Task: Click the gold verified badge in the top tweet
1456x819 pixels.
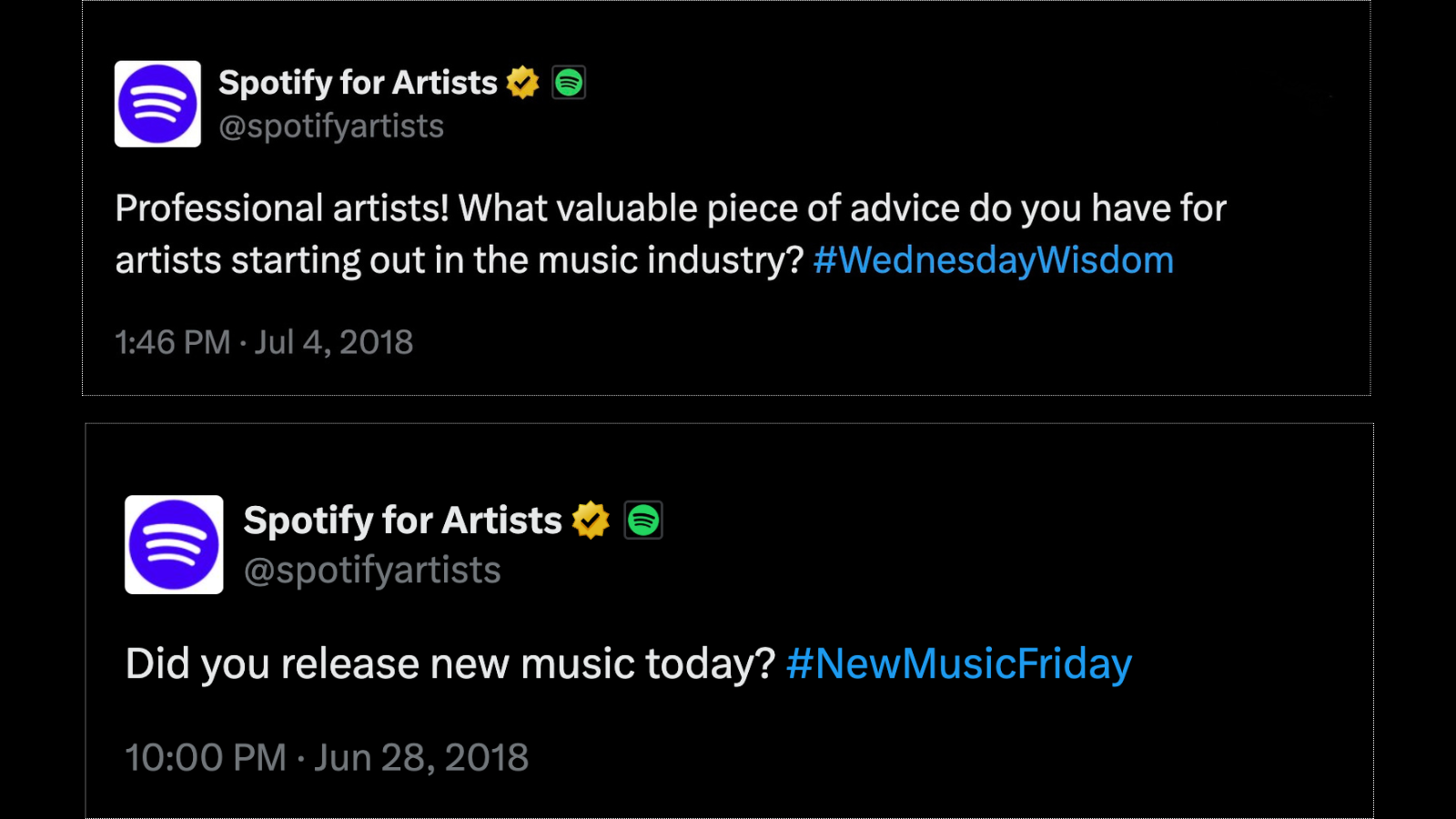Action: (x=522, y=83)
